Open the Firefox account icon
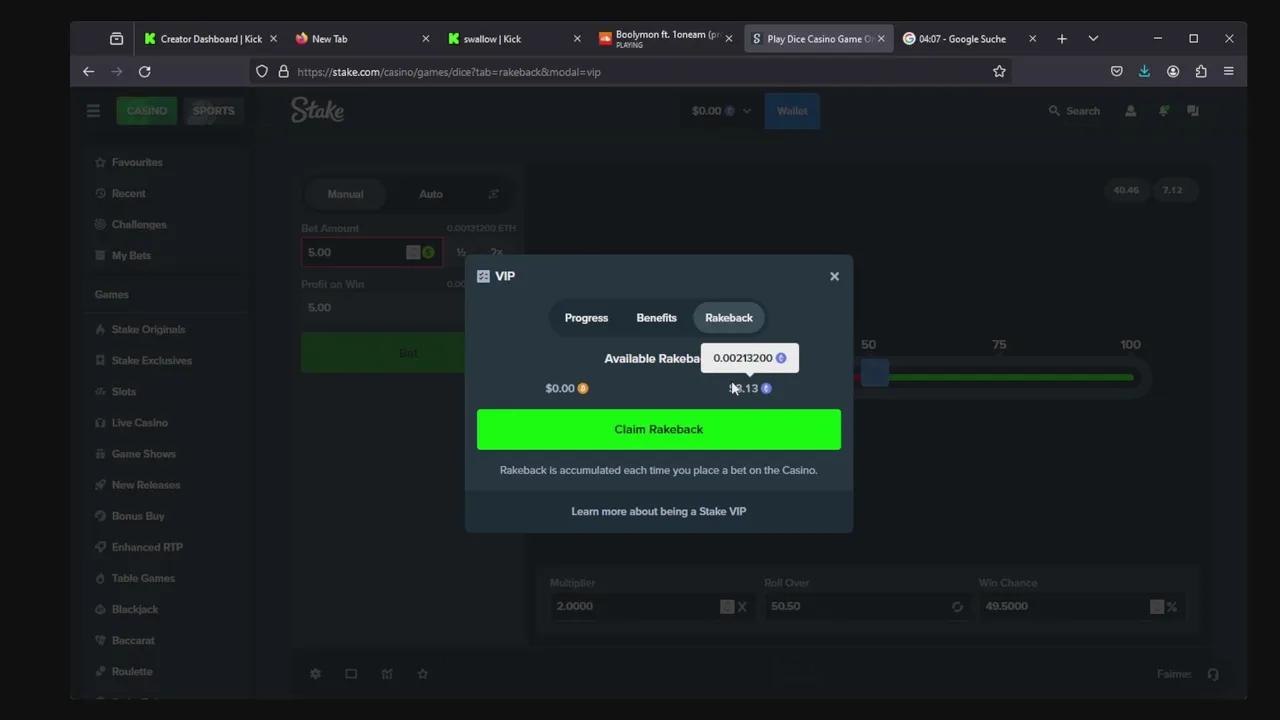The width and height of the screenshot is (1280, 720). click(x=1173, y=72)
